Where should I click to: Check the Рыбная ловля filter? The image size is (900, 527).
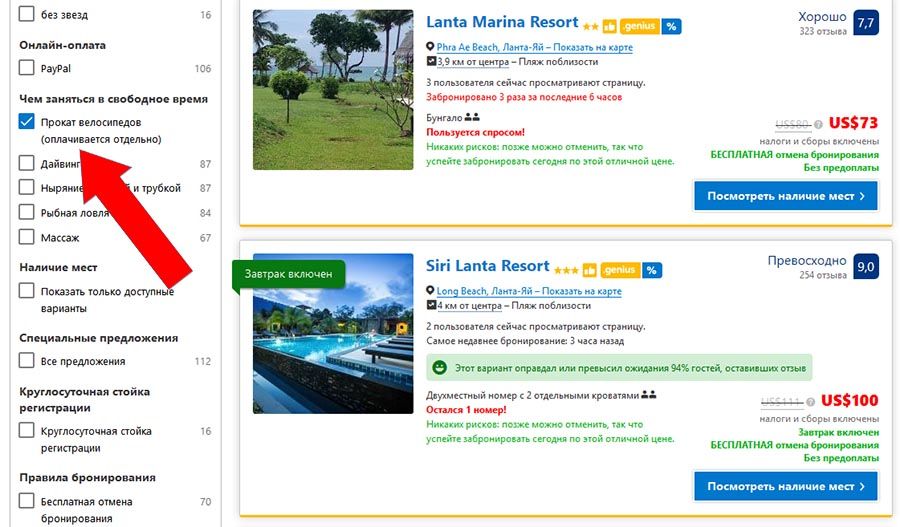27,213
